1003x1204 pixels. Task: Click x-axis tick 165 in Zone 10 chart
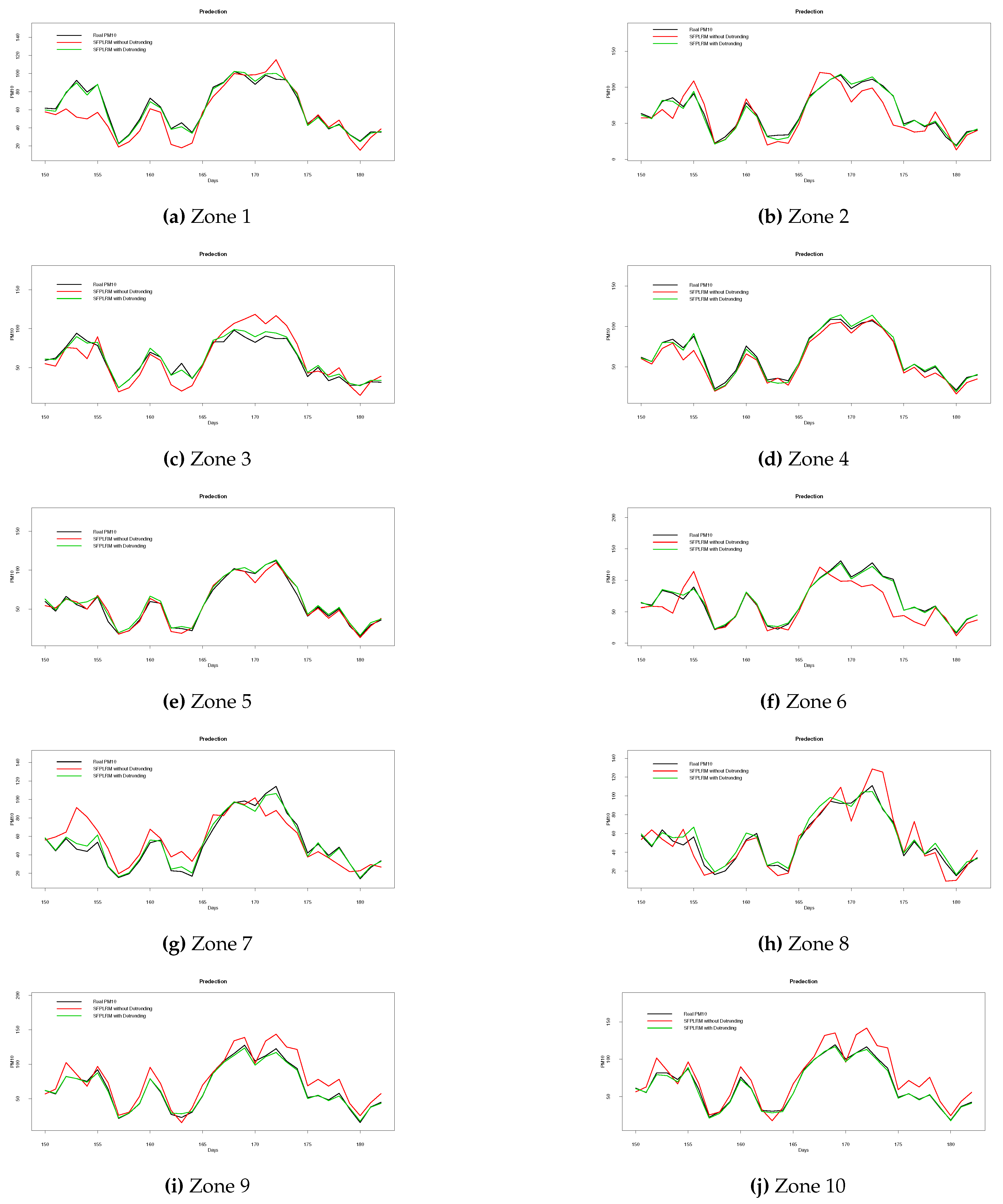pos(792,1144)
